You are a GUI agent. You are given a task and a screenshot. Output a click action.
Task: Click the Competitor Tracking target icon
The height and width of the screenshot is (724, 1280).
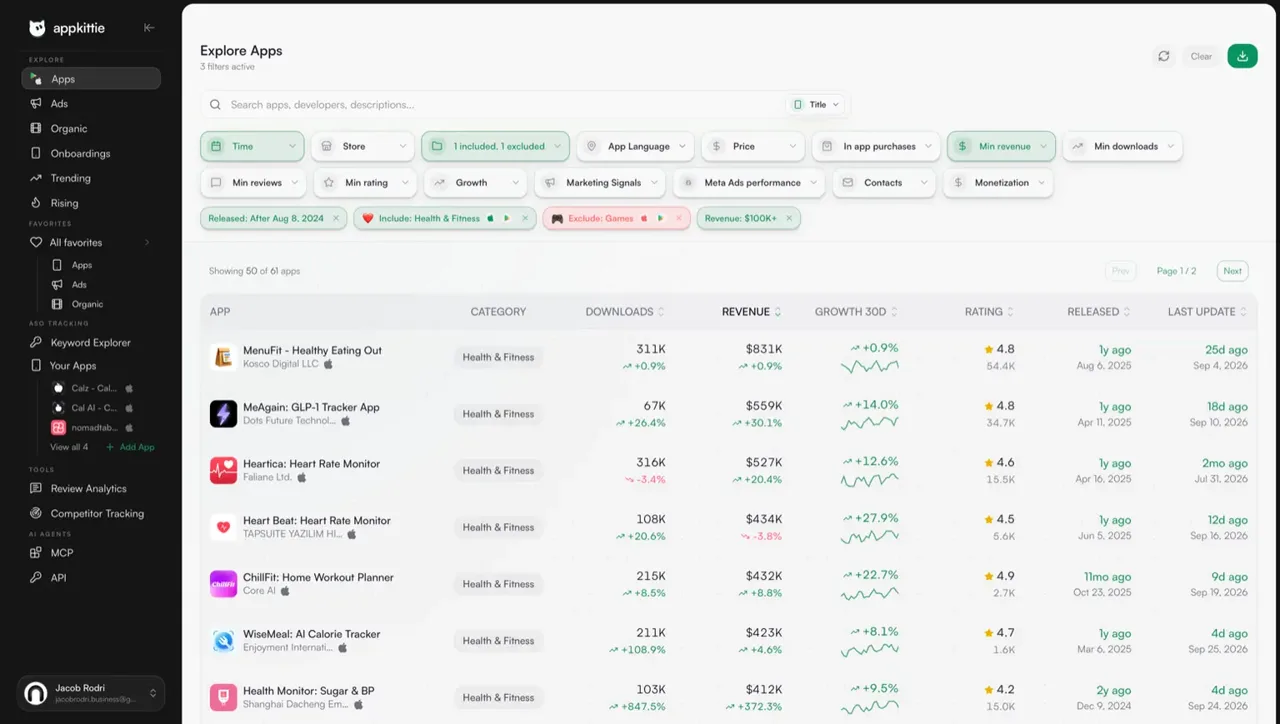tap(36, 513)
